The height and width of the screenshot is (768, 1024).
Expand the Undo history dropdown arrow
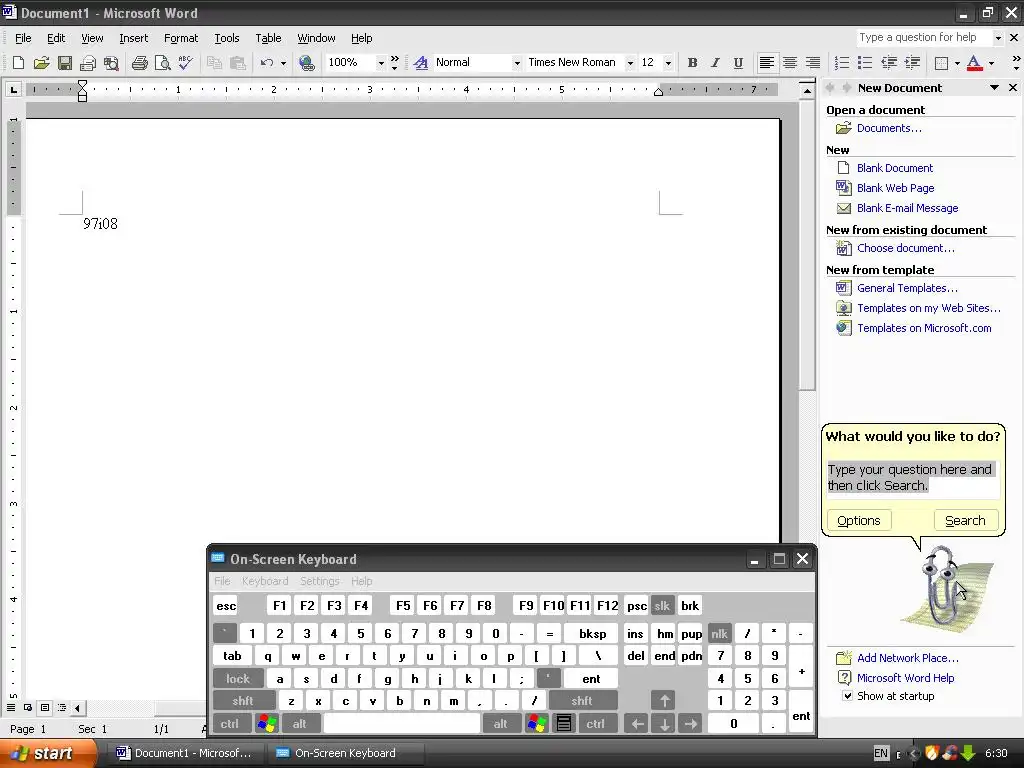coord(283,63)
